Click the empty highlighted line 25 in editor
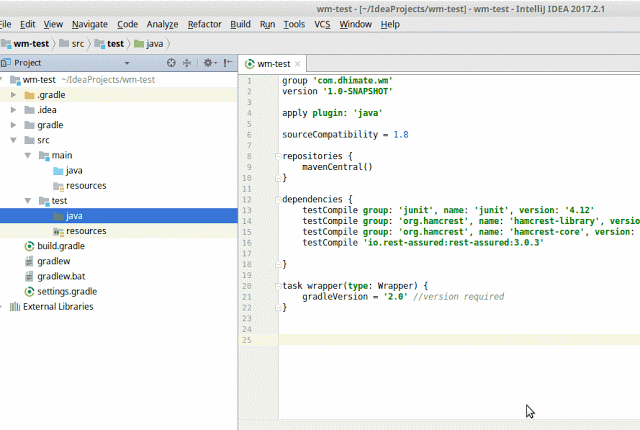The height and width of the screenshot is (430, 640). tap(459, 340)
